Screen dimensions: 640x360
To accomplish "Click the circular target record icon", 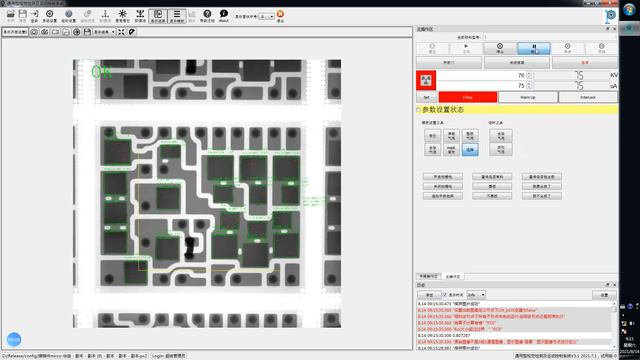I will (x=76, y=32).
